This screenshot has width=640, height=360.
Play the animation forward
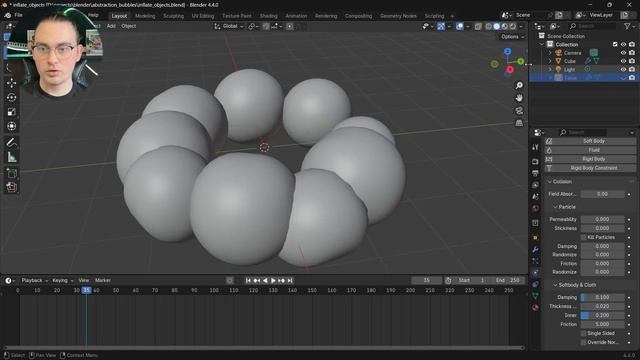coord(273,280)
